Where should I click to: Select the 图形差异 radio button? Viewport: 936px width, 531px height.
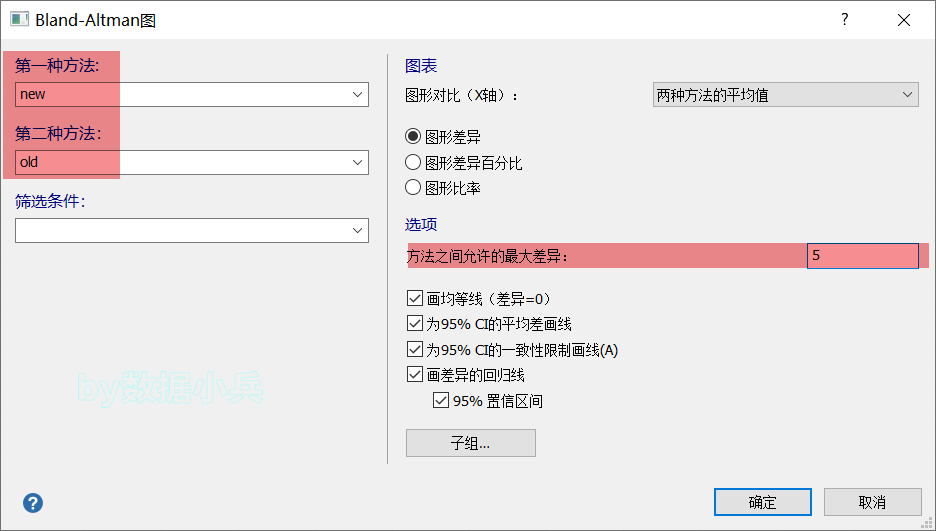[x=413, y=136]
